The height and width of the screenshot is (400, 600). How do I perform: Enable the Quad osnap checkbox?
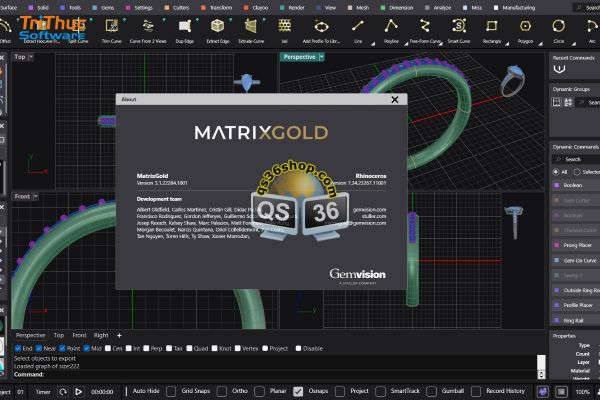click(x=189, y=348)
